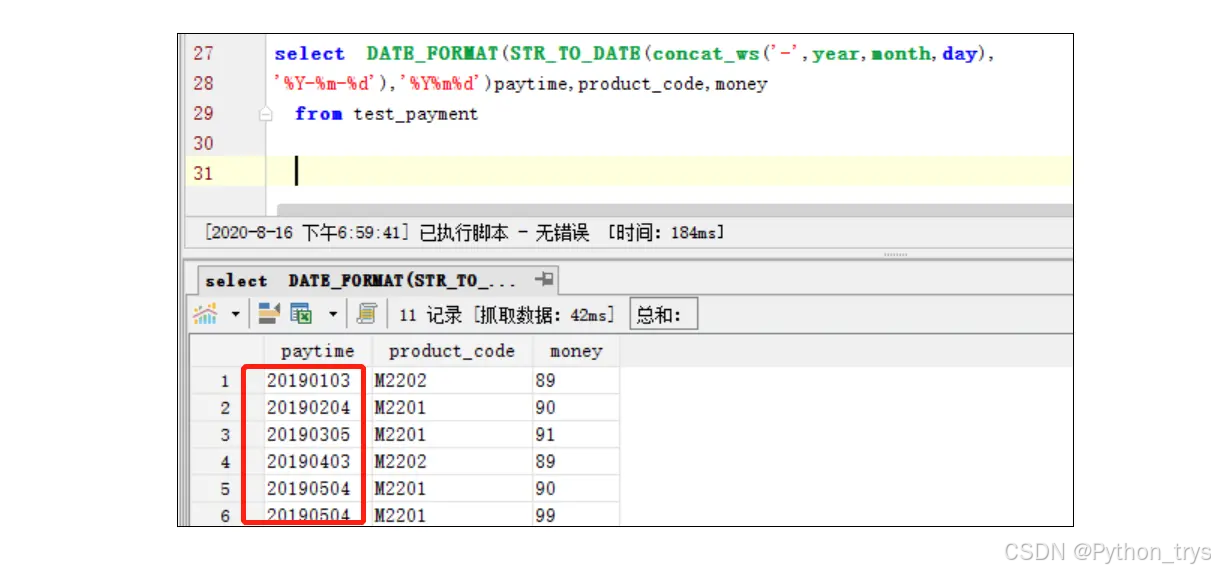1215x571 pixels.
Task: Open the chart view icon in results toolbar
Action: 205,315
